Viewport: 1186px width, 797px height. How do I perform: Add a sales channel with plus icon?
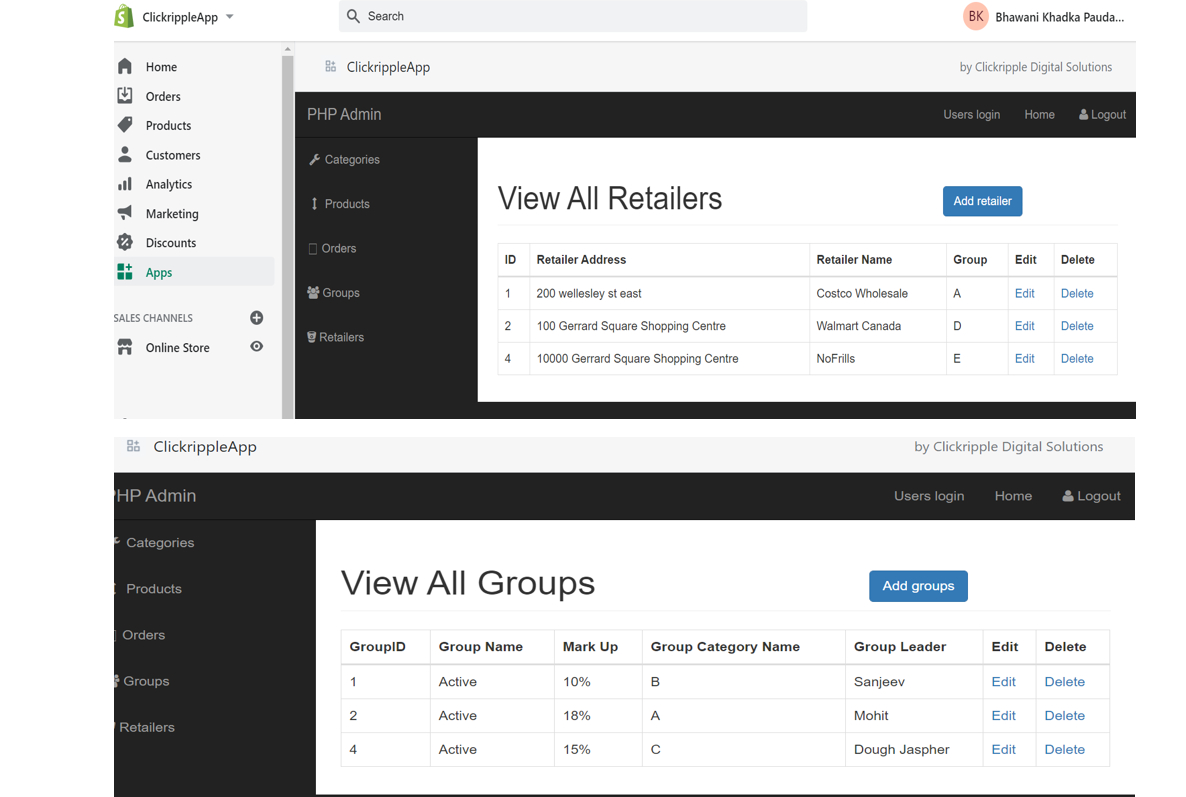tap(256, 318)
